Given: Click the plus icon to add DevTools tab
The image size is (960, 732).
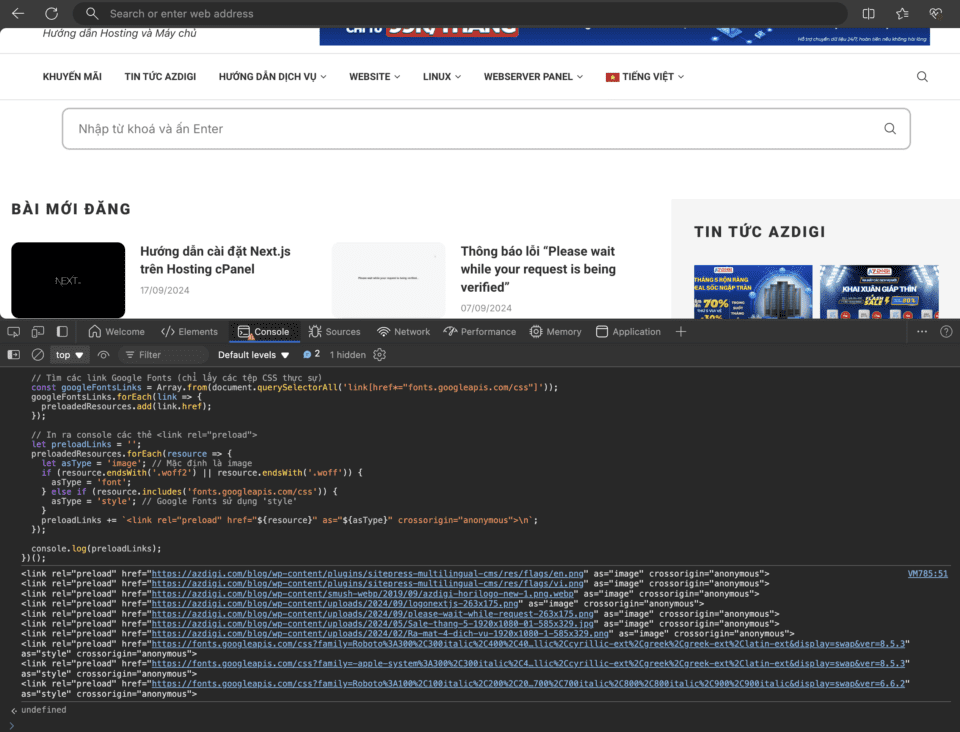Looking at the screenshot, I should [x=681, y=332].
